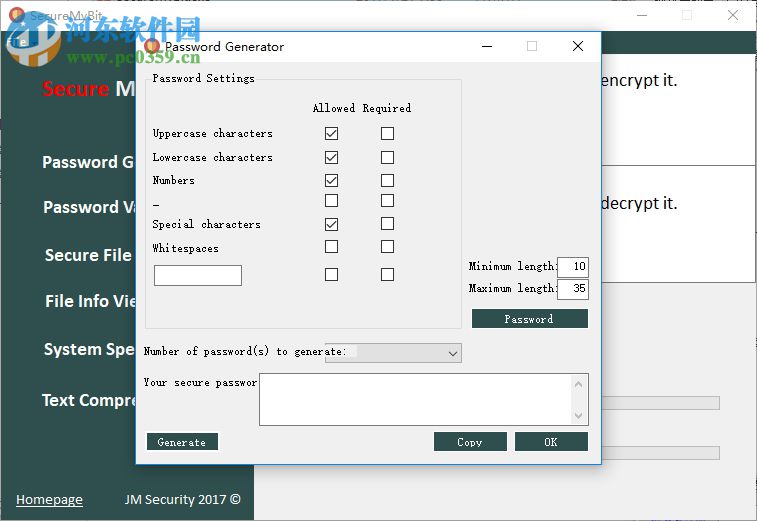Screen dimensions: 757x521
Task: Open the Homepage link in SecureMyBit
Action: (49, 499)
